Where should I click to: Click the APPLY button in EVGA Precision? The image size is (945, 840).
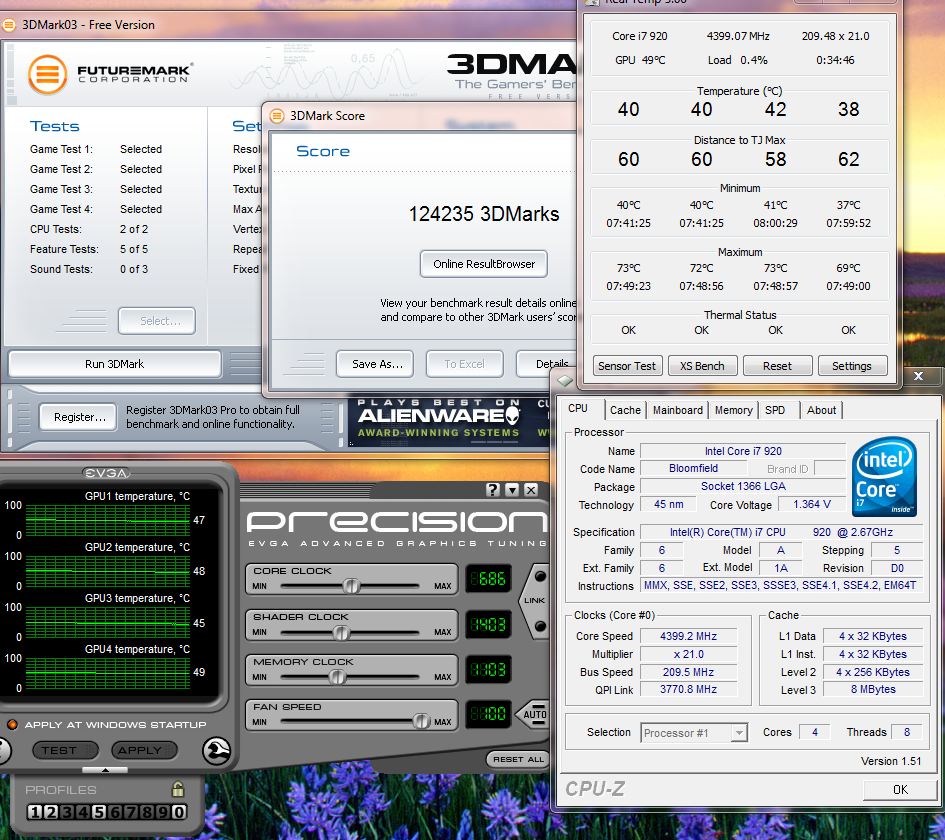click(x=145, y=750)
